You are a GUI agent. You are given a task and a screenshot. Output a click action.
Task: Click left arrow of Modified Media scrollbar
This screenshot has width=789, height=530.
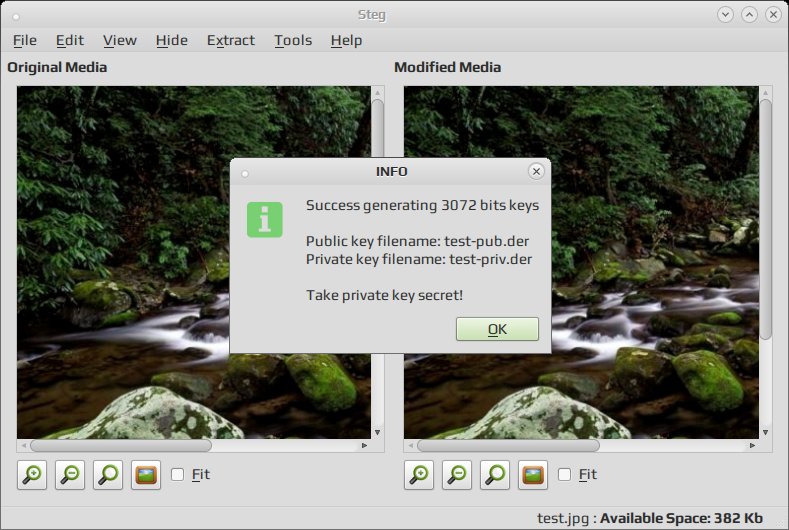click(411, 445)
